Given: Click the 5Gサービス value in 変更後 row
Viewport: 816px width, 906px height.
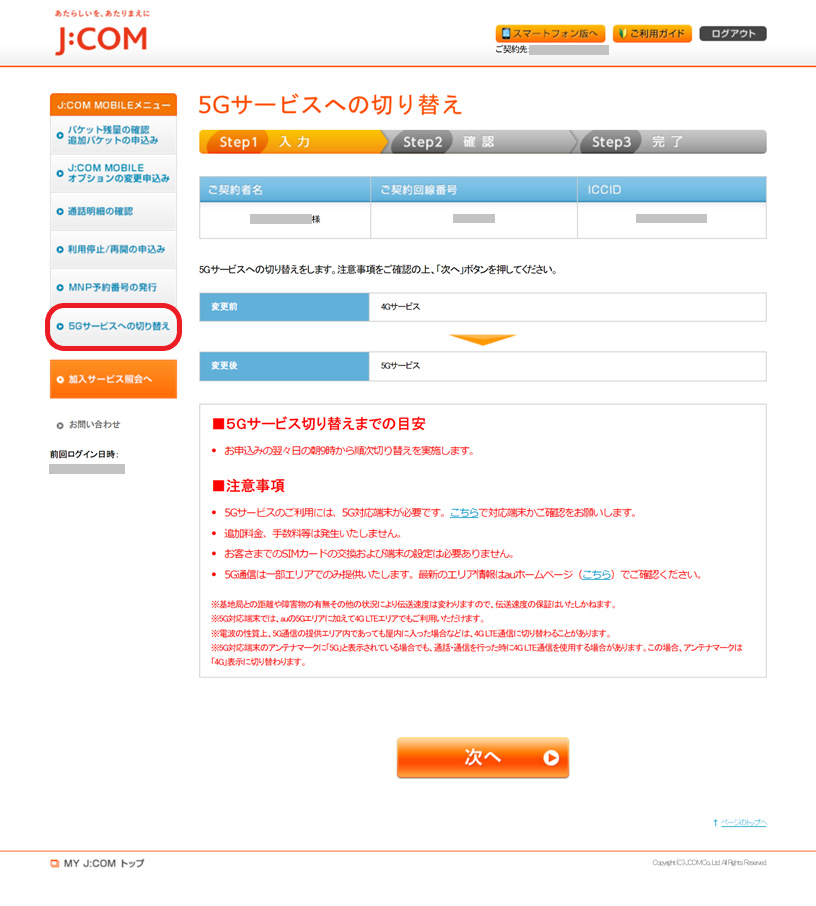Looking at the screenshot, I should coord(400,366).
